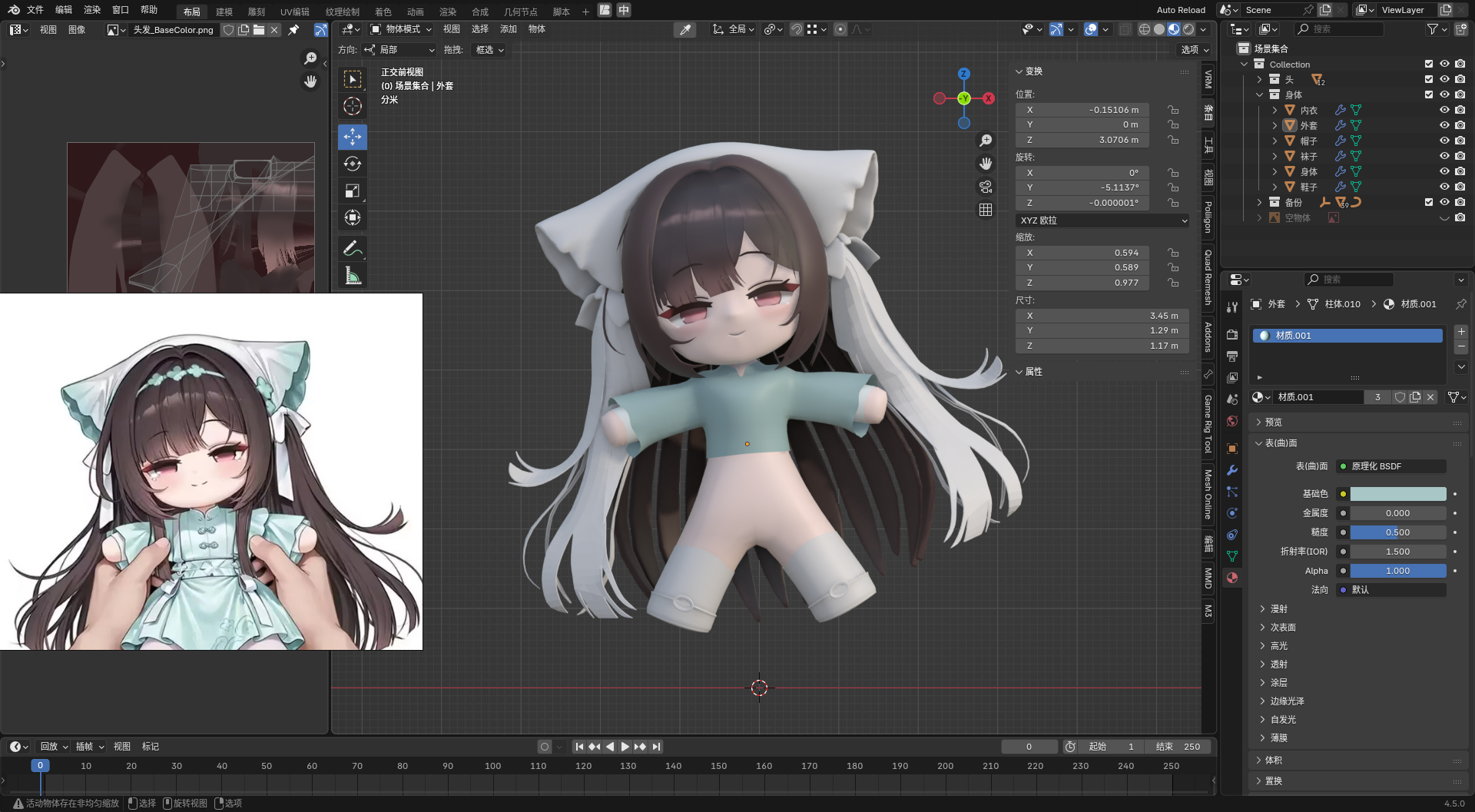Image resolution: width=1475 pixels, height=812 pixels.
Task: Open the 编辑 menu in the top bar
Action: [64, 10]
